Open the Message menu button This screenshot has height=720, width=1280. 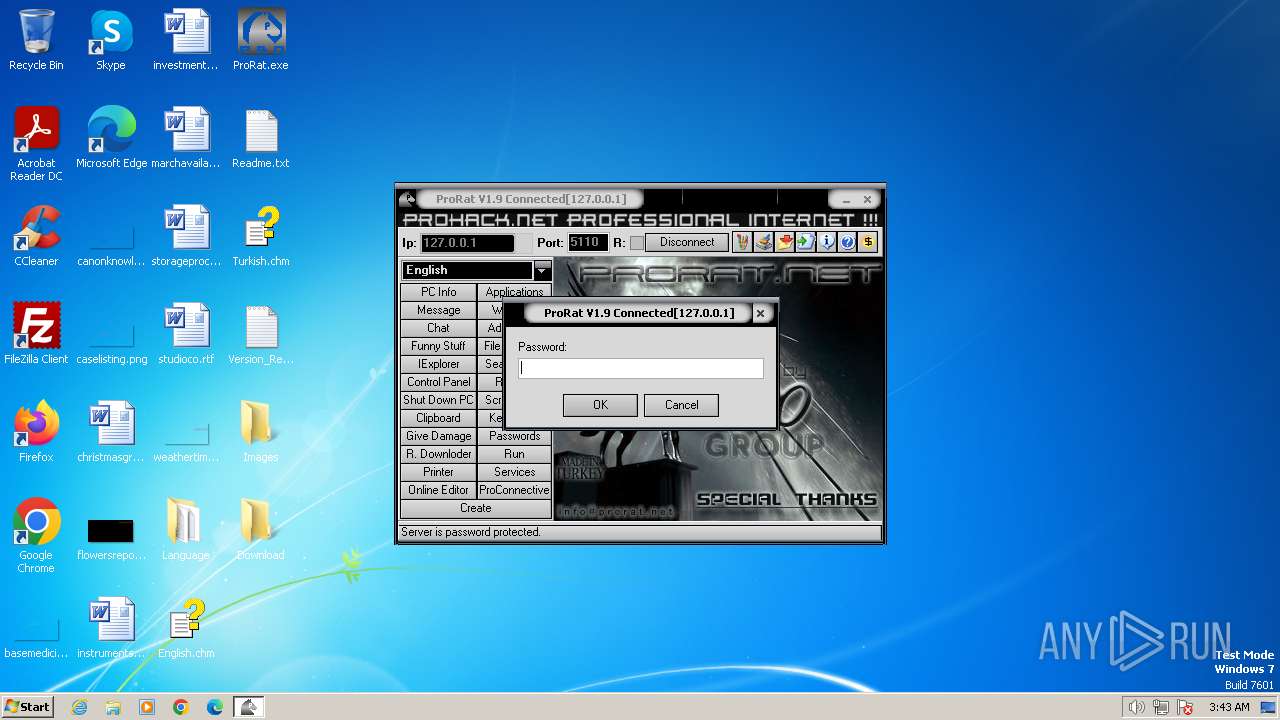tap(438, 310)
